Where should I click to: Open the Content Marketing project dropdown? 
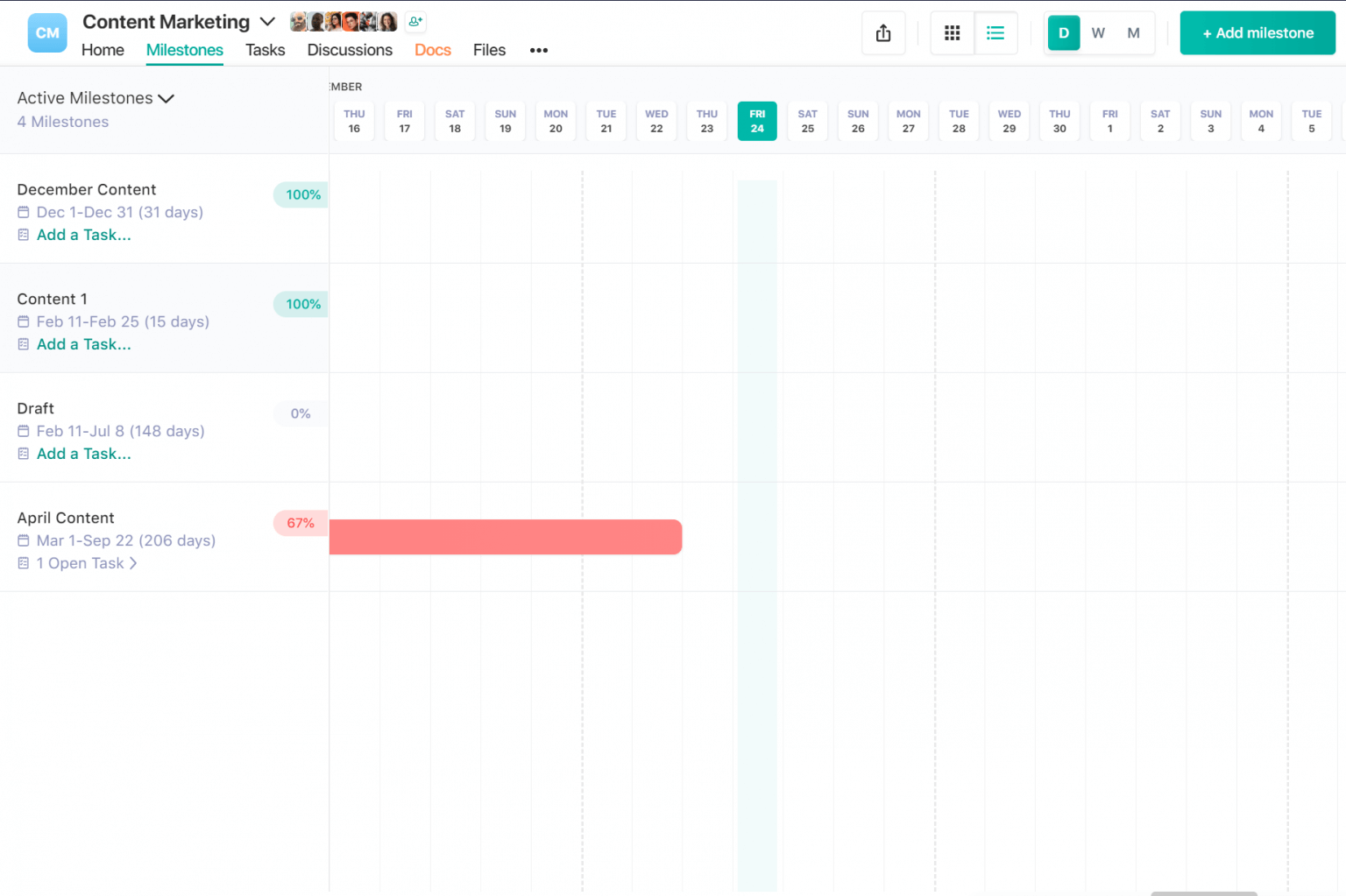coord(268,21)
